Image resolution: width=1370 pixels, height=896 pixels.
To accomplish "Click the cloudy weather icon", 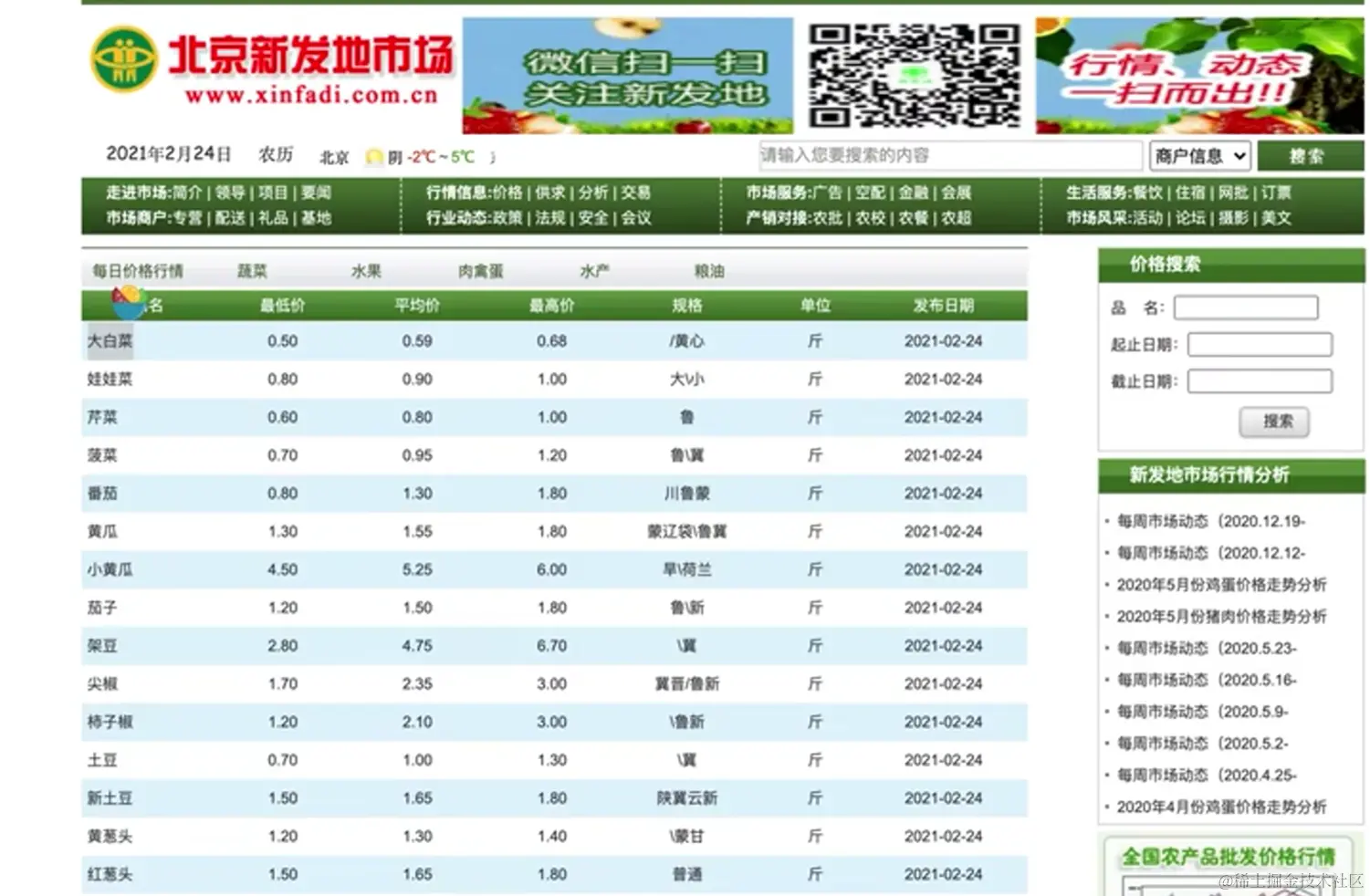I will [x=373, y=157].
